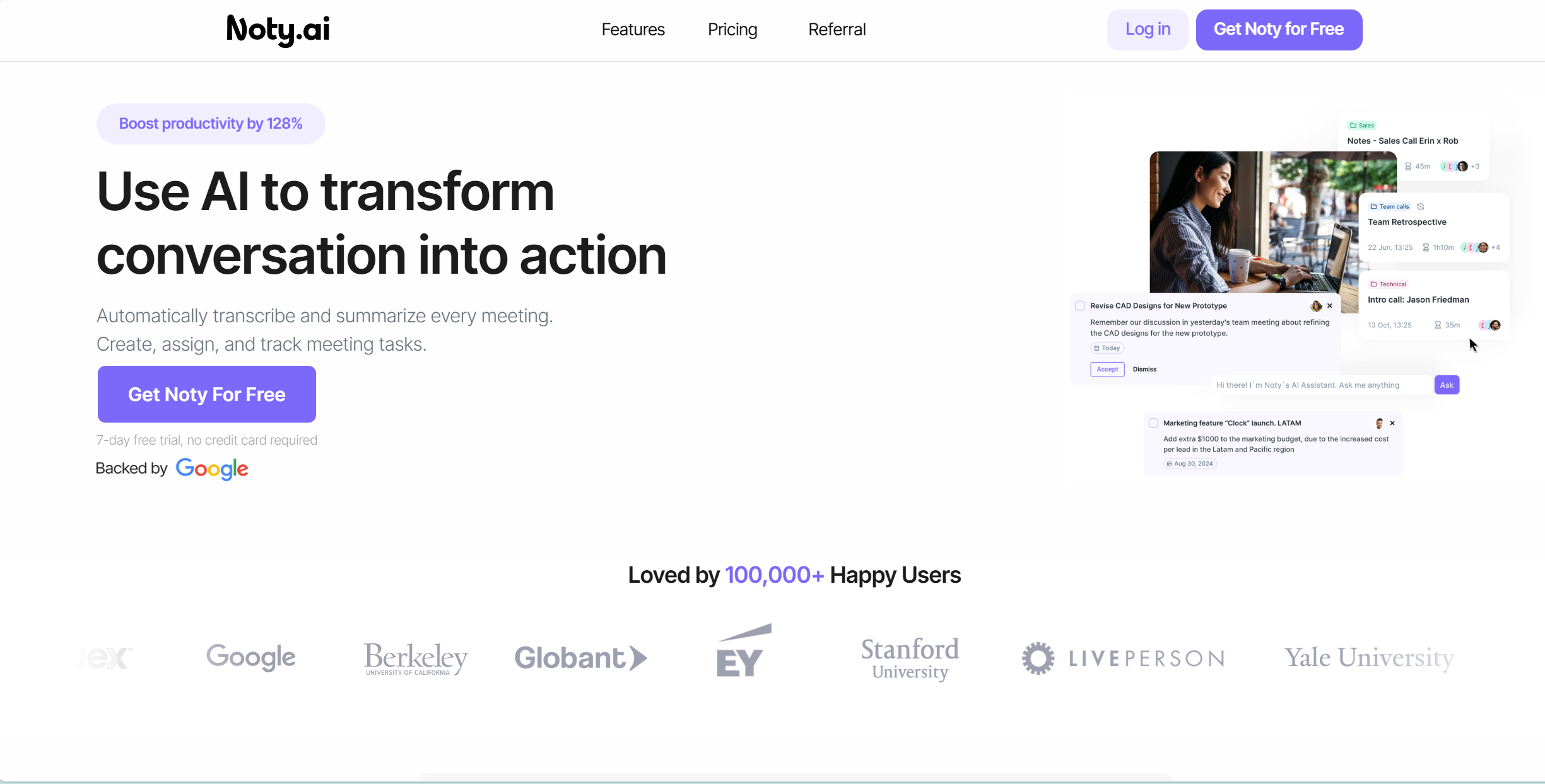The image size is (1545, 784).
Task: Click the 100,000+ highlighted user count
Action: [774, 575]
